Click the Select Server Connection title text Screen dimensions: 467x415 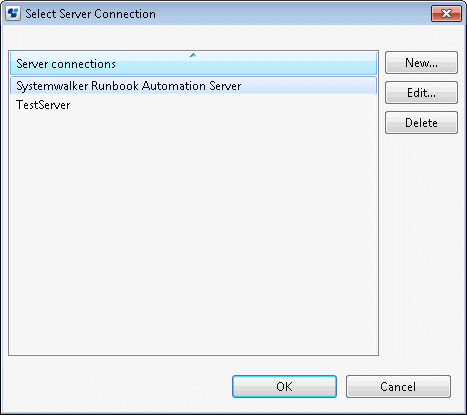coord(90,14)
